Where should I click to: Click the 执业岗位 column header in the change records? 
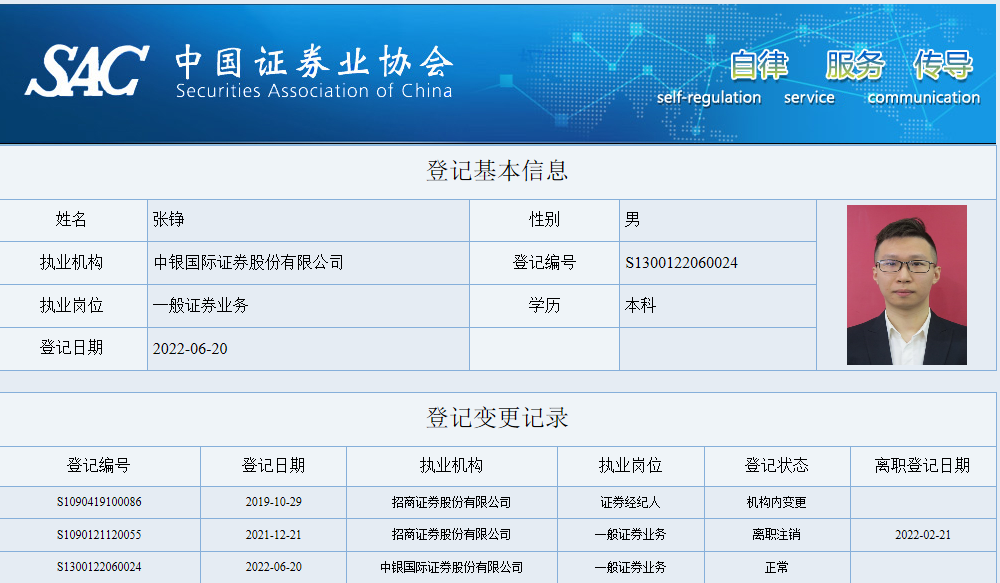pos(630,466)
